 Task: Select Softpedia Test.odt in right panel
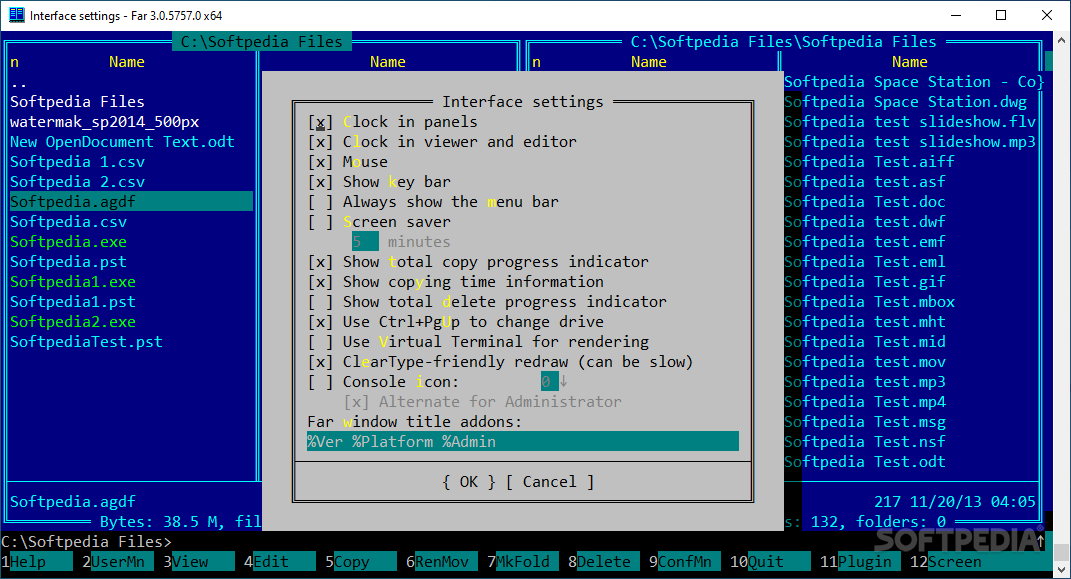coord(865,462)
